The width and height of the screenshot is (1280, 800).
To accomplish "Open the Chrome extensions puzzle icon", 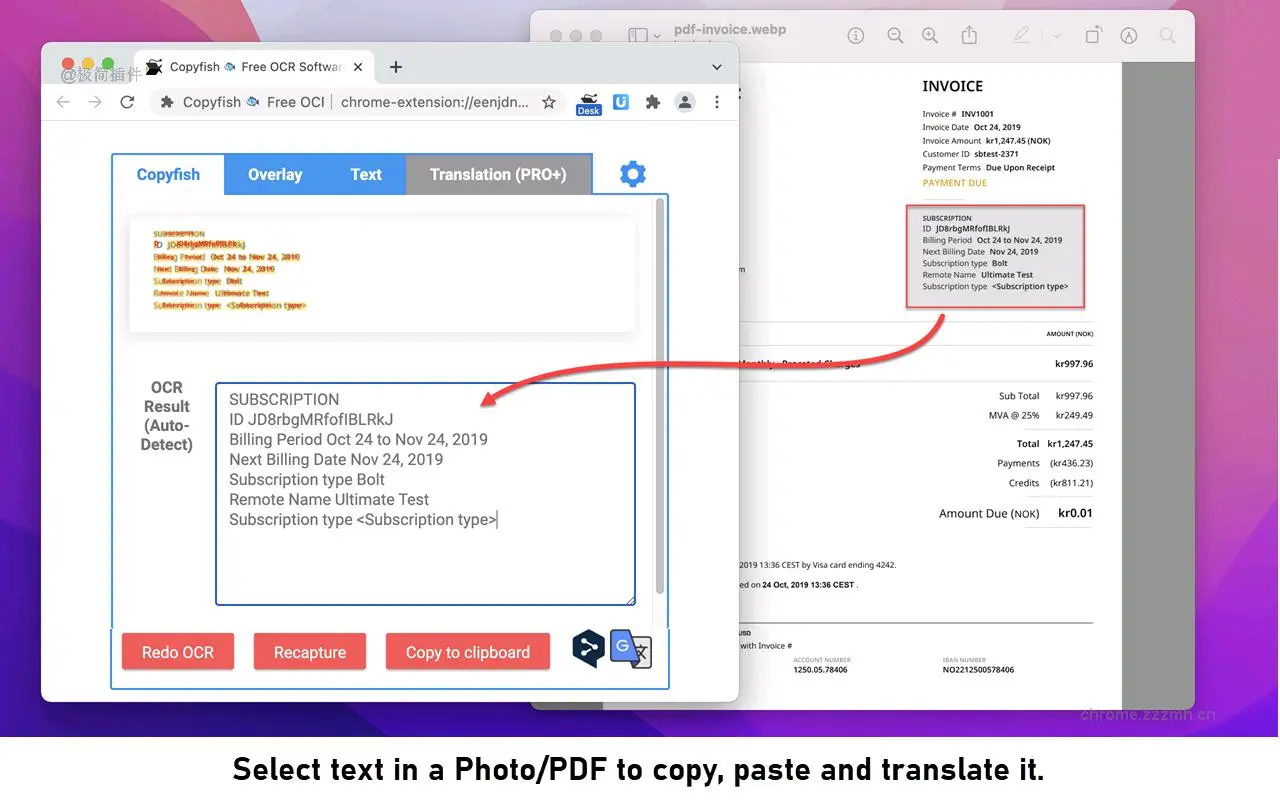I will tap(653, 102).
